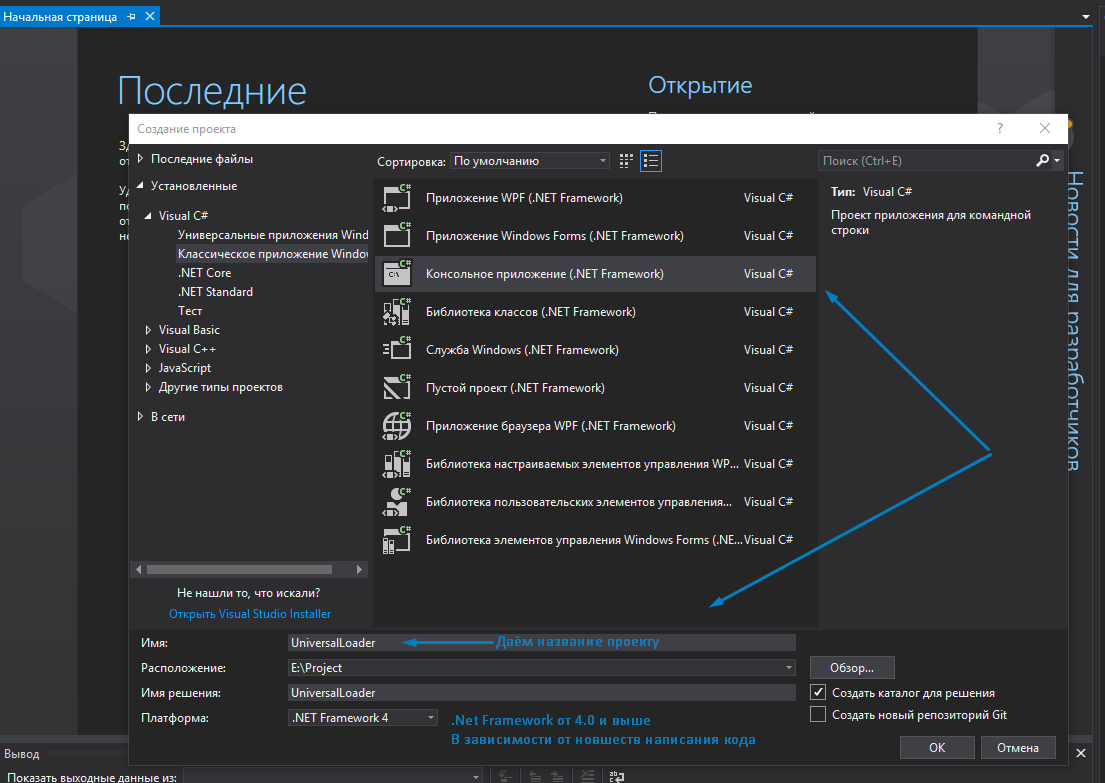The image size is (1105, 783).
Task: Switch templates to list view
Action: coord(651,161)
